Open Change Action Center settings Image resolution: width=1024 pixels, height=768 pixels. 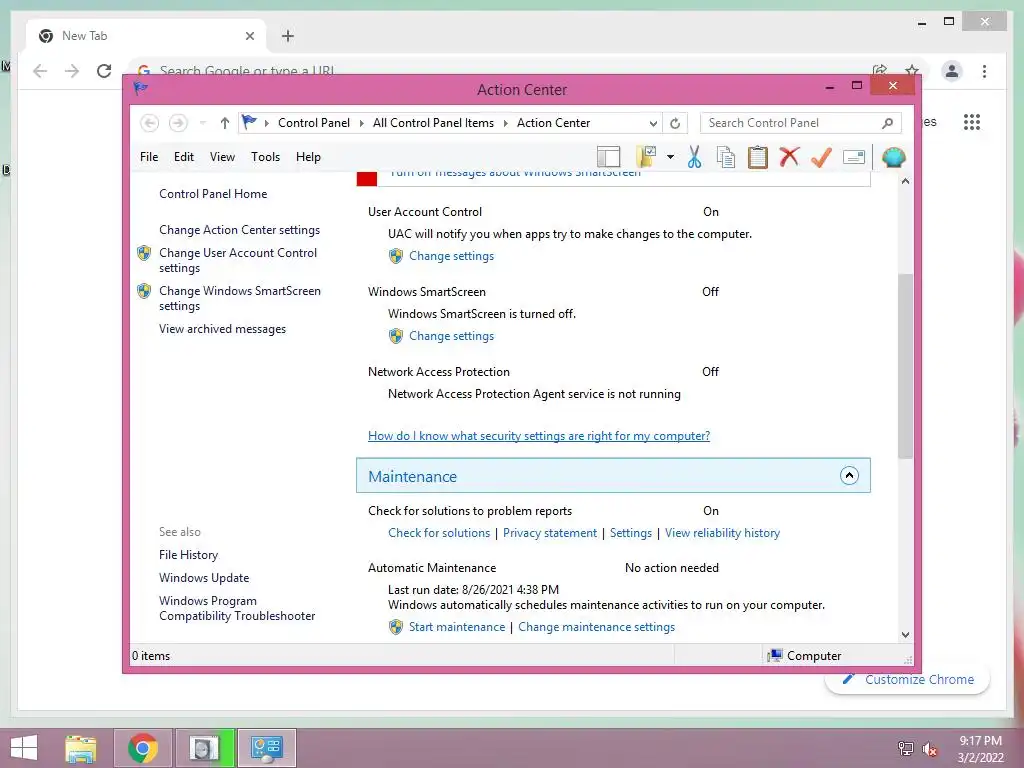tap(240, 230)
